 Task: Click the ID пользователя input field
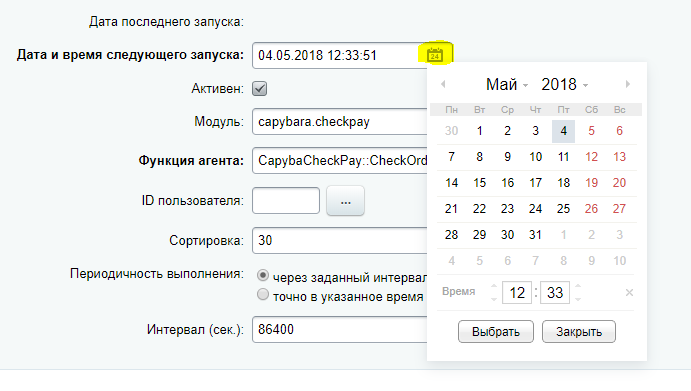pyautogui.click(x=286, y=201)
